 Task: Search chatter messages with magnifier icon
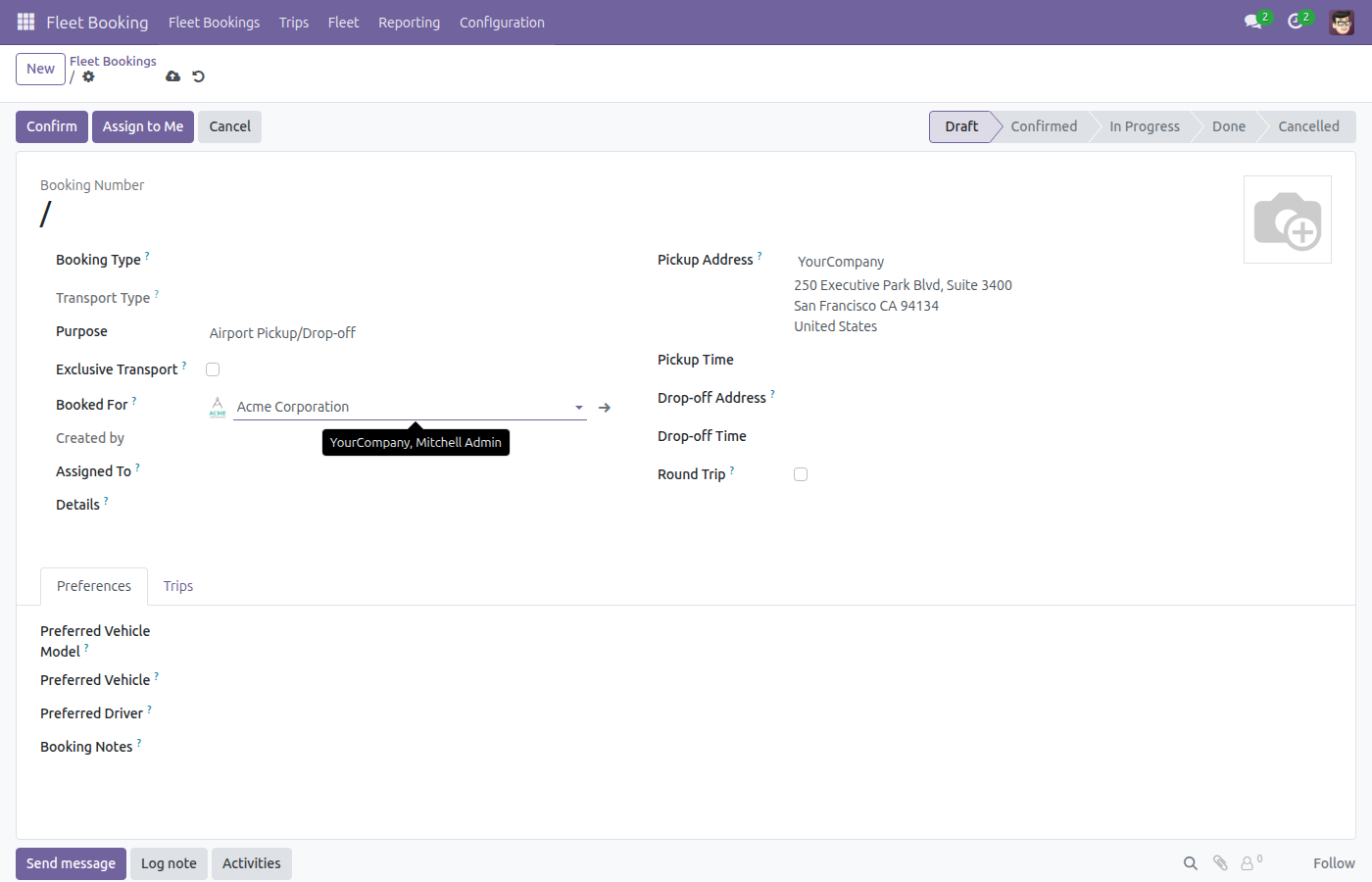pos(1191,863)
